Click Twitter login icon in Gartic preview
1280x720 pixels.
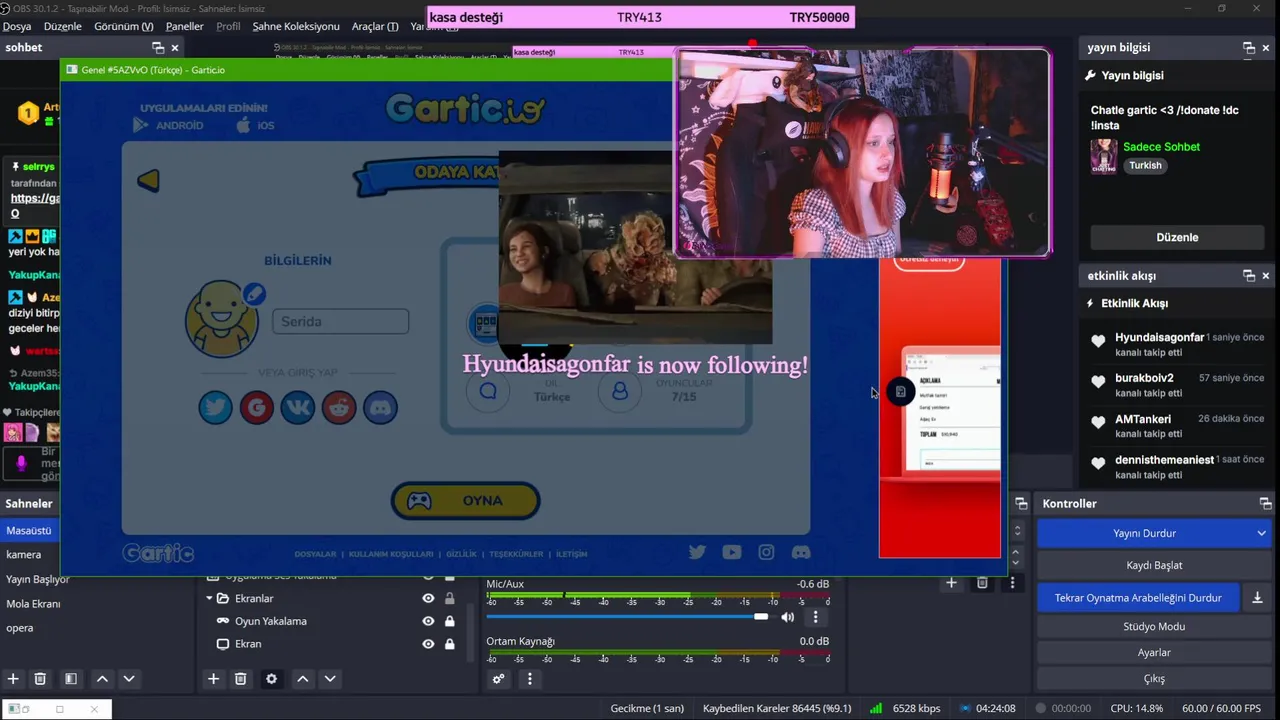click(215, 407)
